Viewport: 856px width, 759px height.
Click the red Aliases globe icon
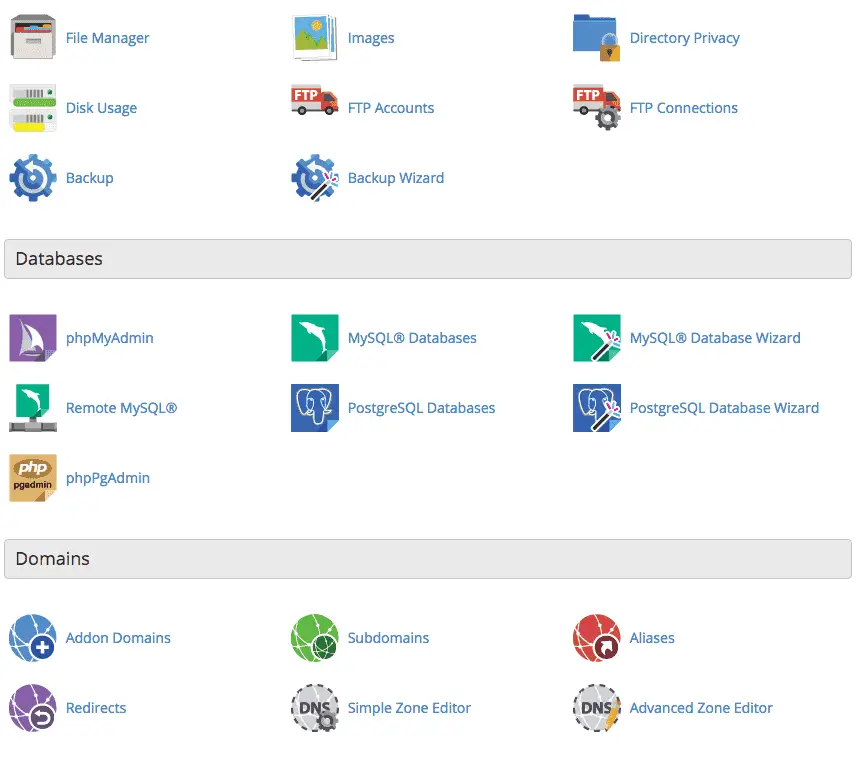pos(597,638)
